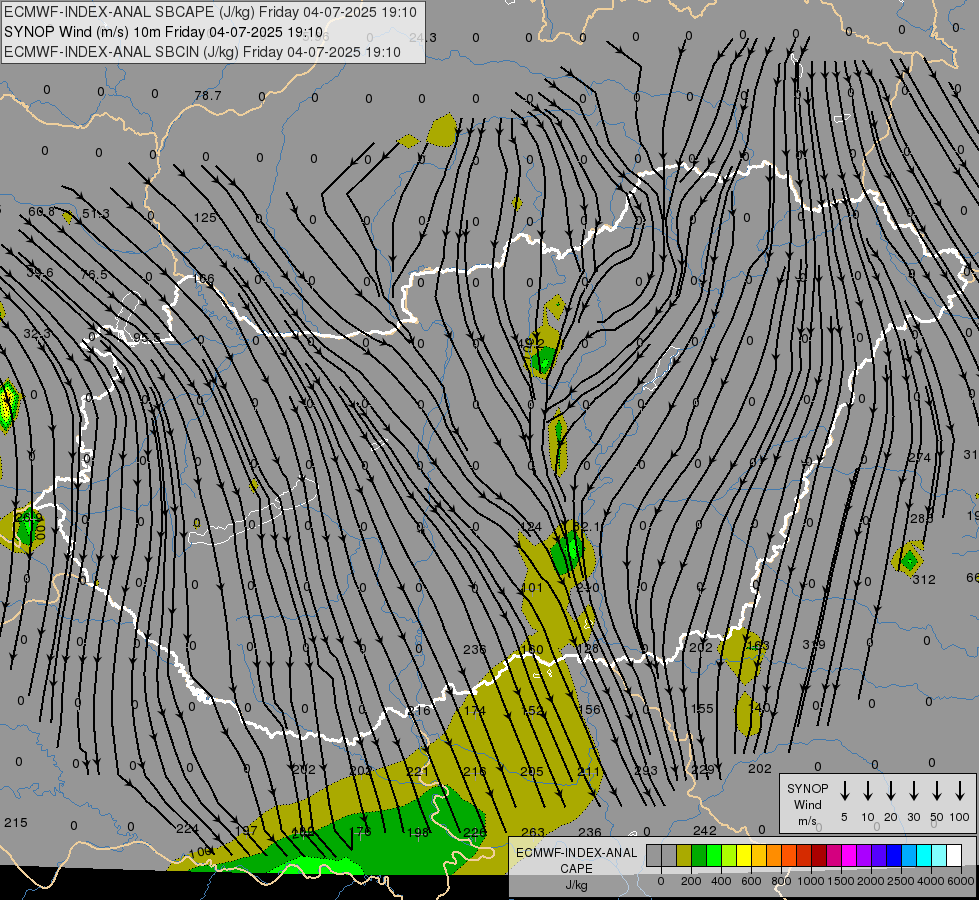Viewport: 979px width, 900px height.
Task: Click the 76.5 value on the map
Action: coord(94,275)
